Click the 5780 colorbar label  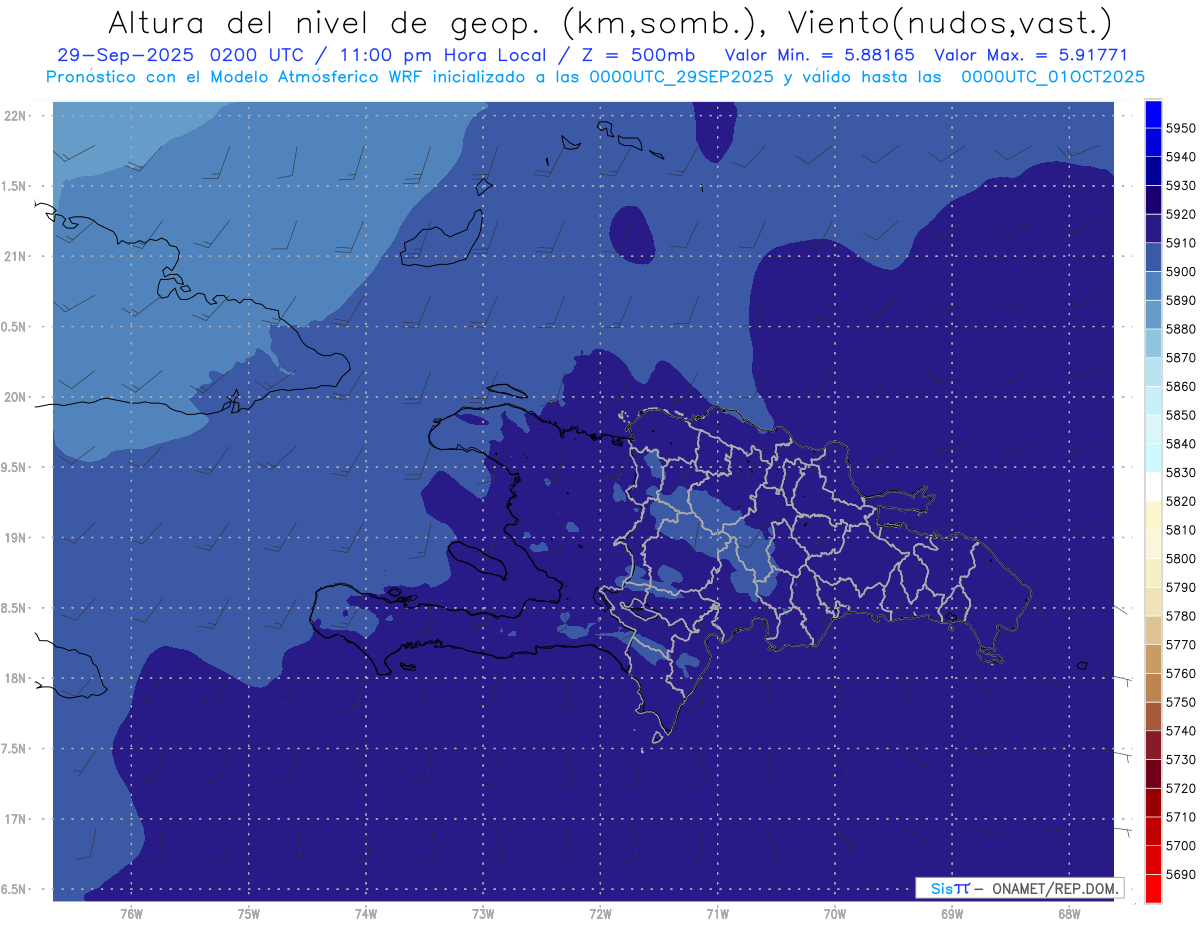click(1180, 616)
